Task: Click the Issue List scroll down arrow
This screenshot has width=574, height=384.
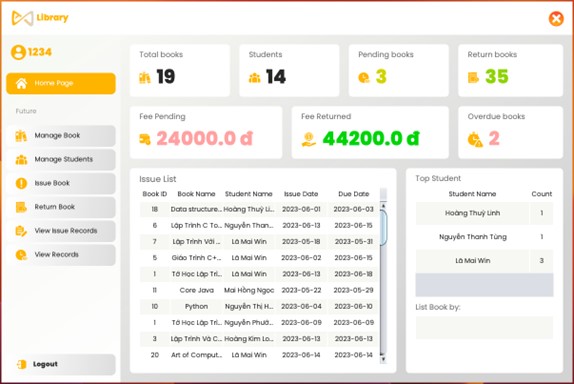Action: click(383, 359)
